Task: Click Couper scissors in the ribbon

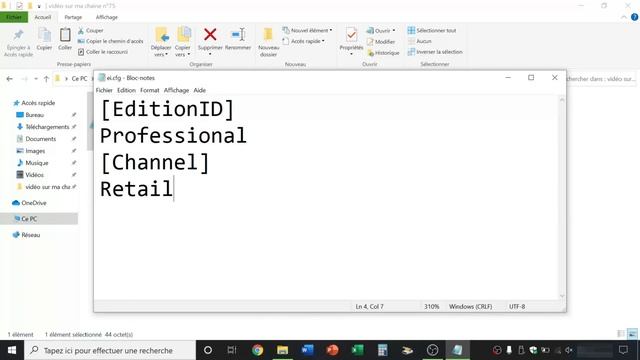Action: [91, 31]
